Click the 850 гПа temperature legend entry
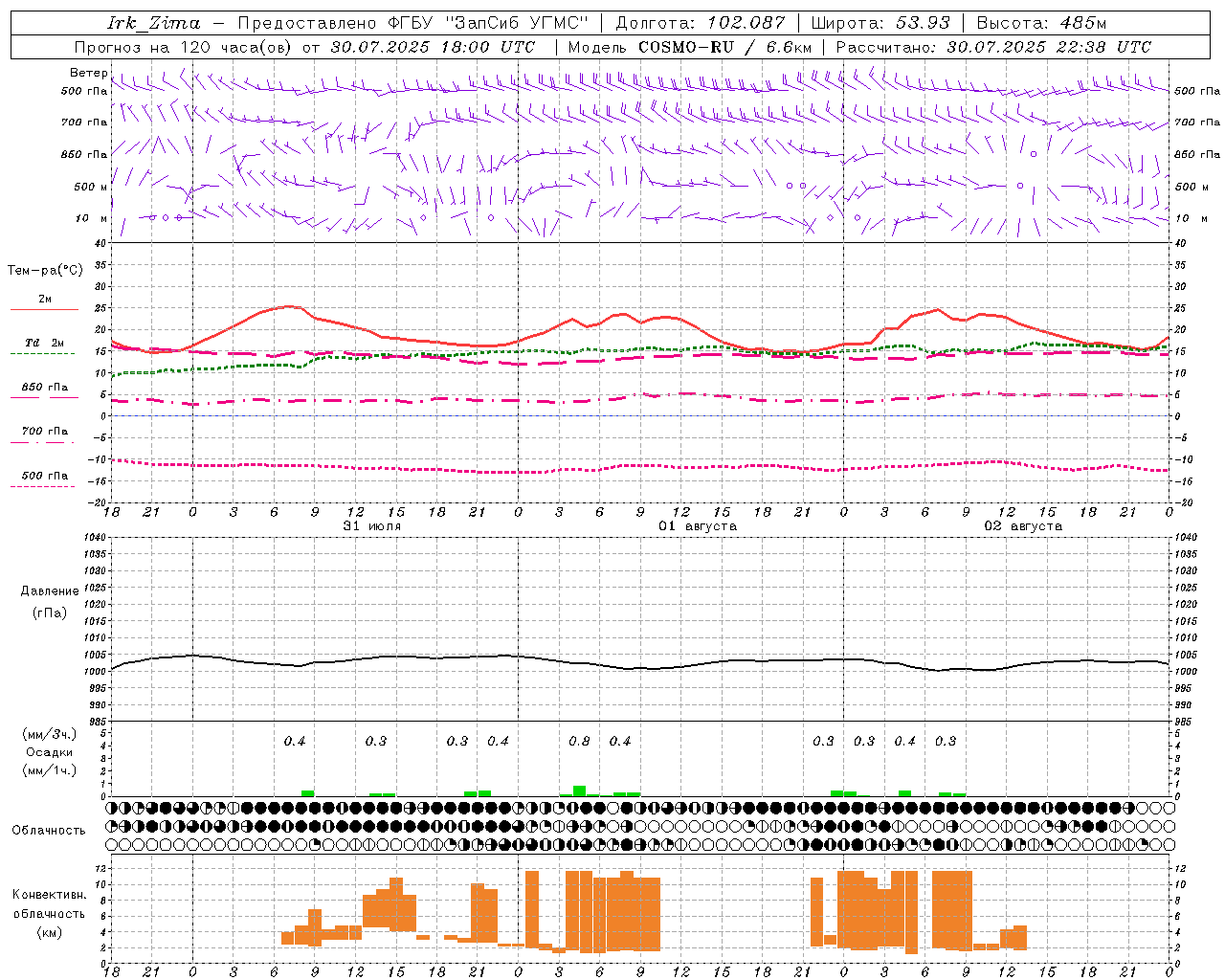1225x980 pixels. [45, 388]
